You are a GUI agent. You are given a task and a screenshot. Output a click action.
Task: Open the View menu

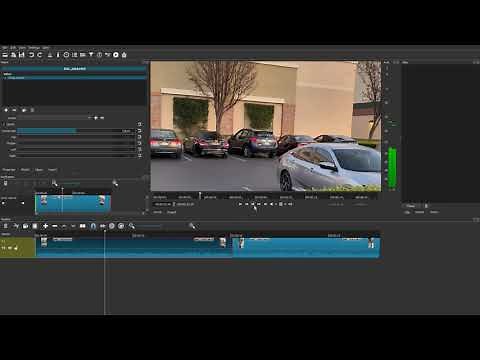22,48
